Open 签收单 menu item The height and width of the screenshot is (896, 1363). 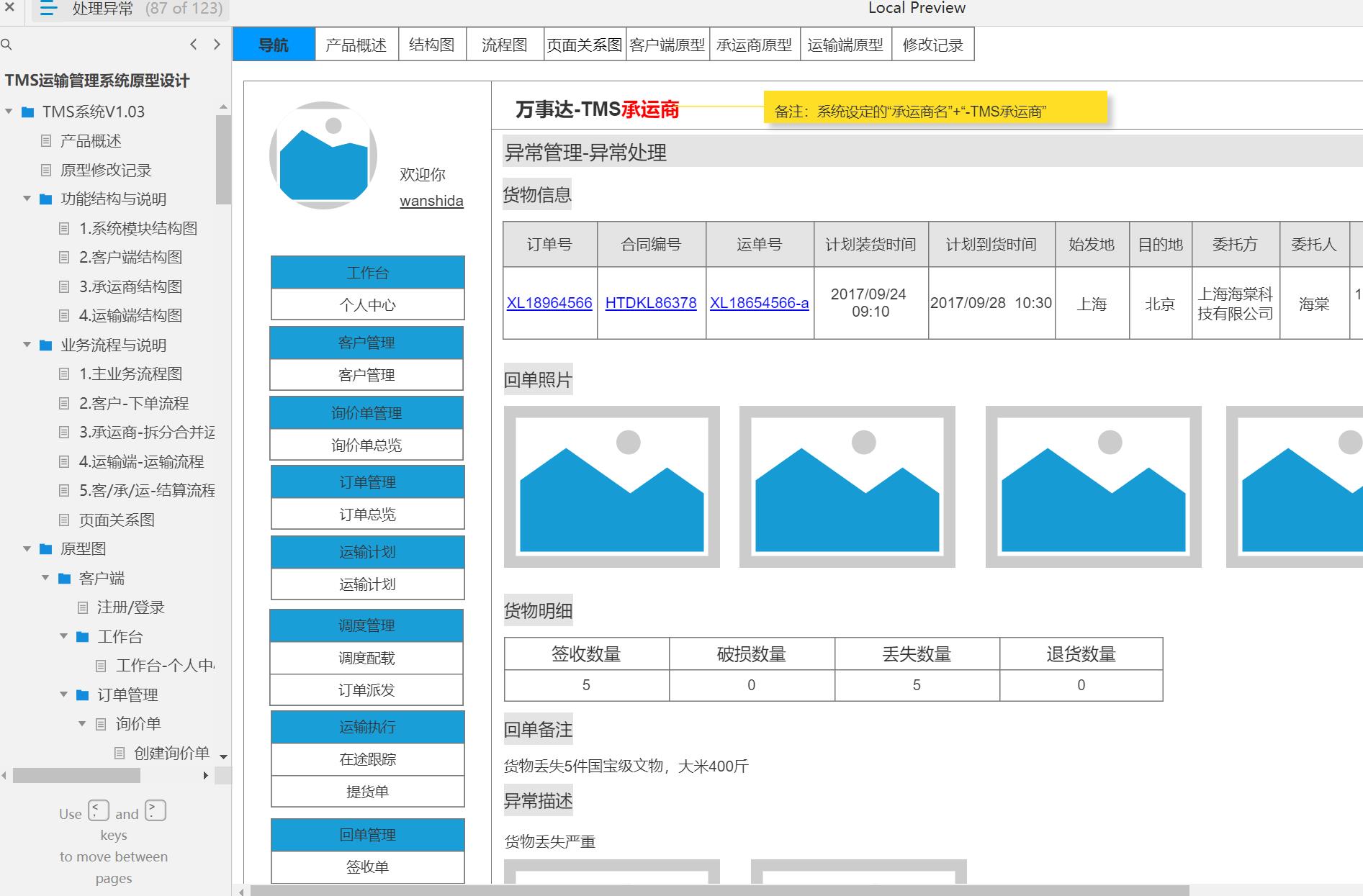click(367, 867)
